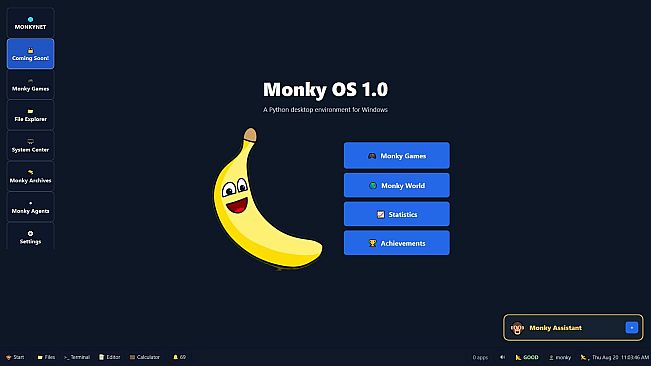651x366 pixels.
Task: Click the monkey face in Monky Assistant
Action: (x=517, y=328)
